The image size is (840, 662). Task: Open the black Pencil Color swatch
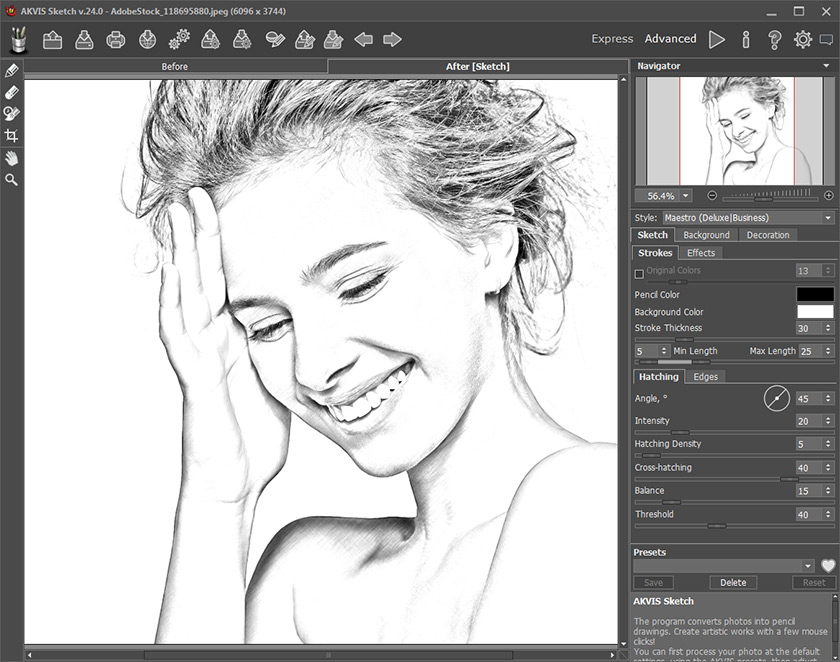pos(815,294)
